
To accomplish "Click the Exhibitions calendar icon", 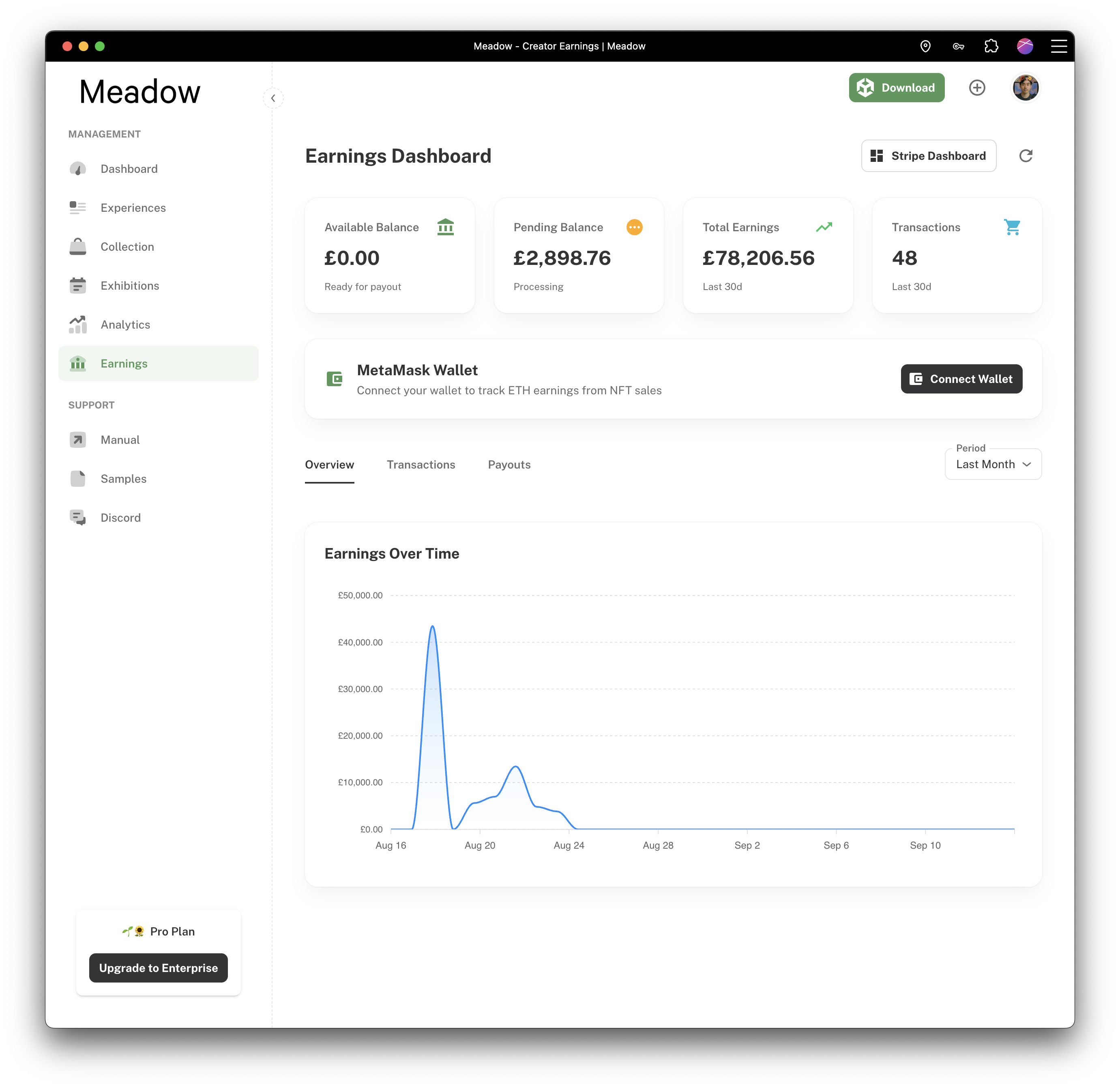I will (78, 285).
